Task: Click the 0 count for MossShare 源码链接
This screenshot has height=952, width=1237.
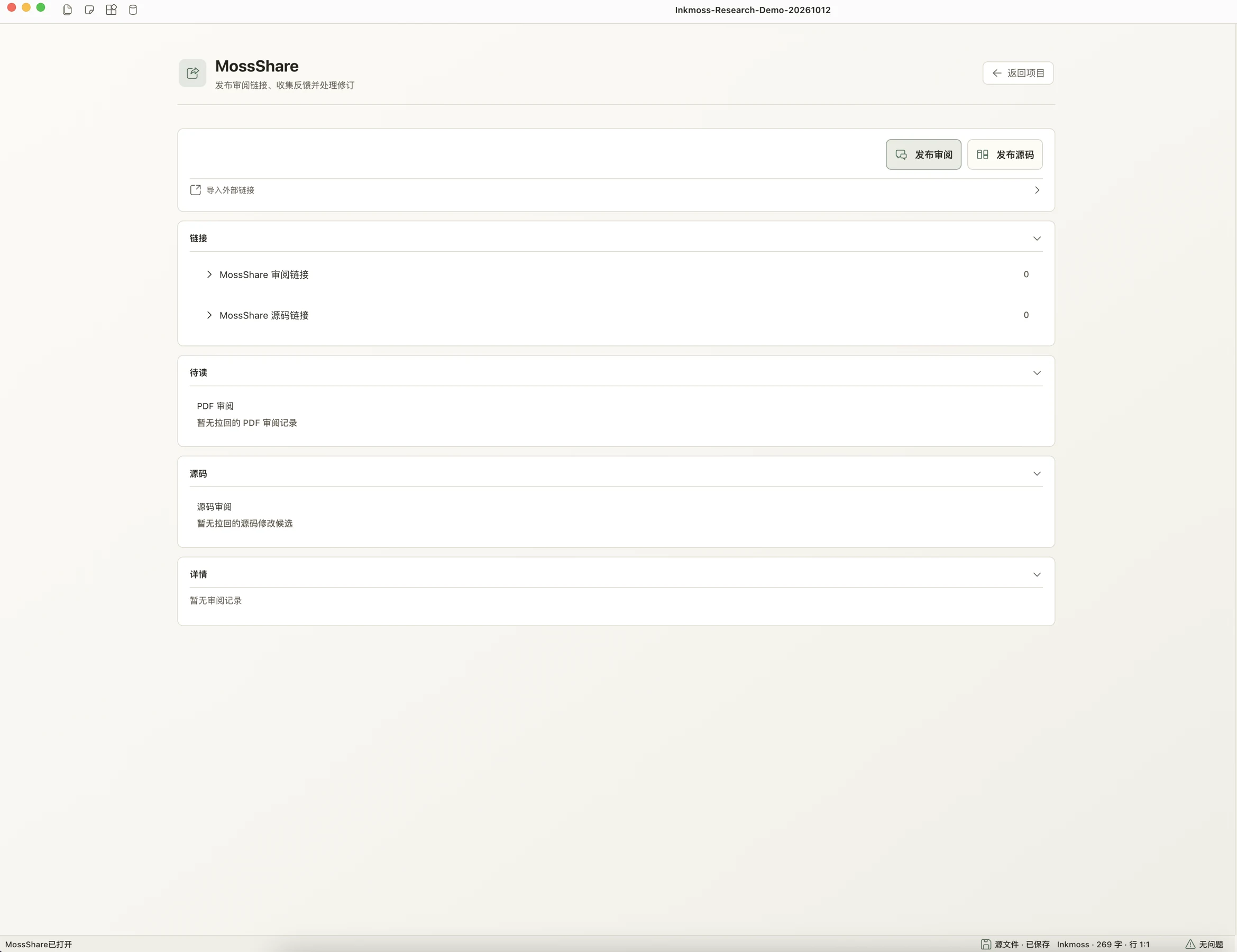Action: click(x=1026, y=315)
